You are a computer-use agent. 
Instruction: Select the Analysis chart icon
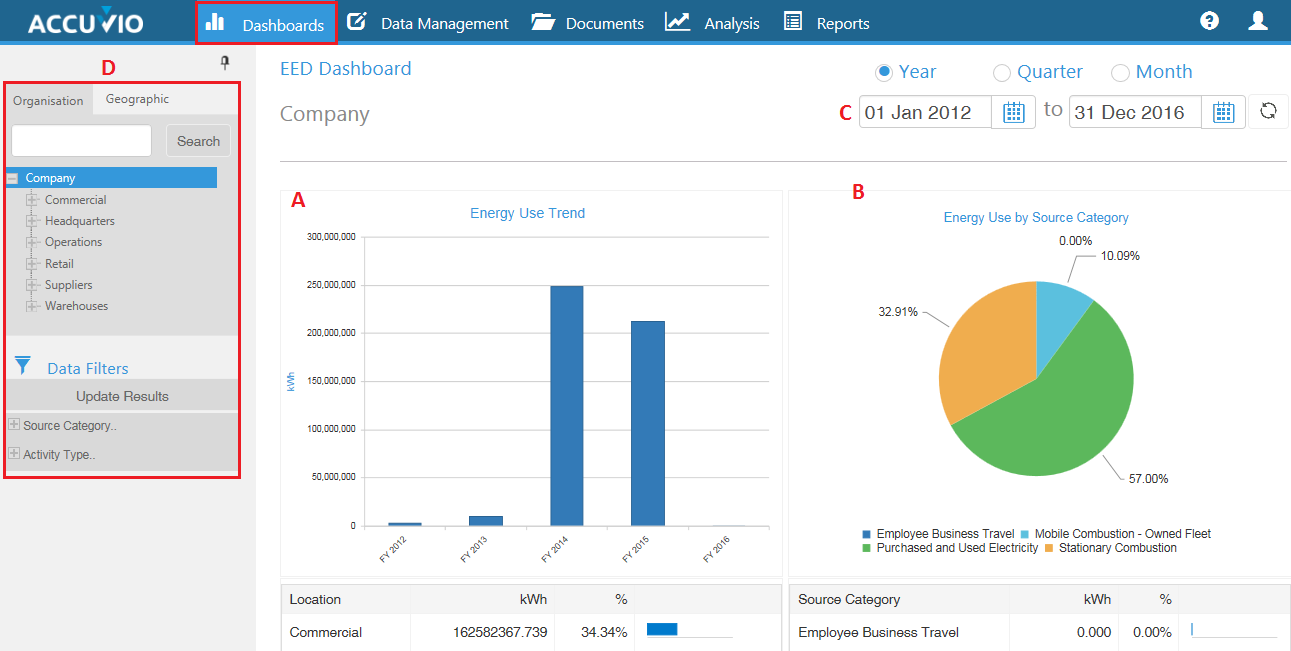(676, 22)
